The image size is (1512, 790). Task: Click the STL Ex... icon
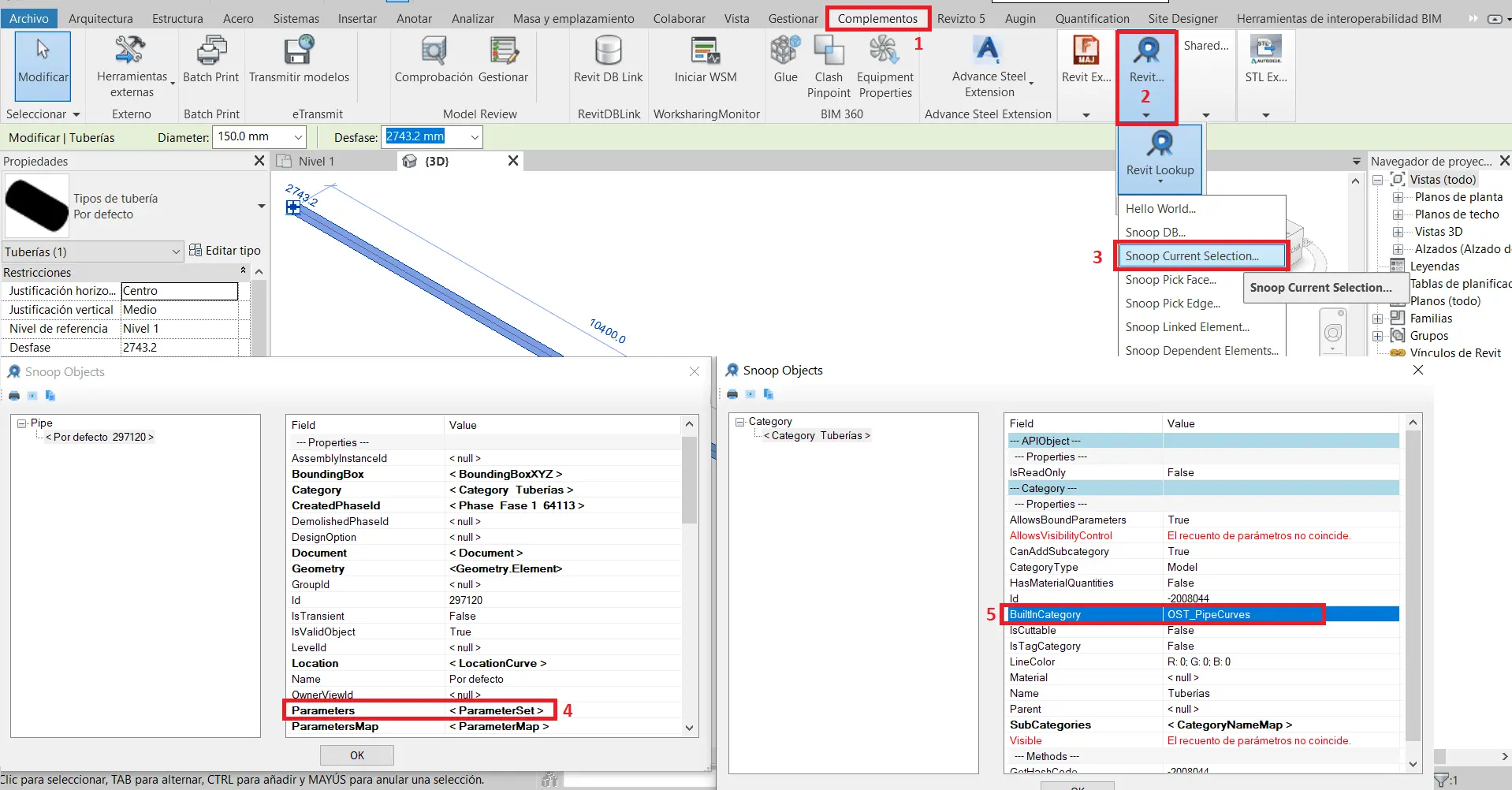1265,60
